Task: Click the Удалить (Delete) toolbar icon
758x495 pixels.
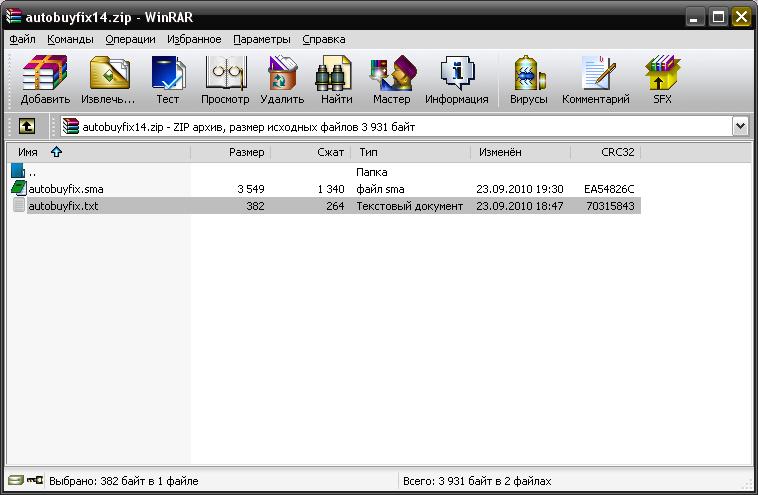Action: pos(282,73)
